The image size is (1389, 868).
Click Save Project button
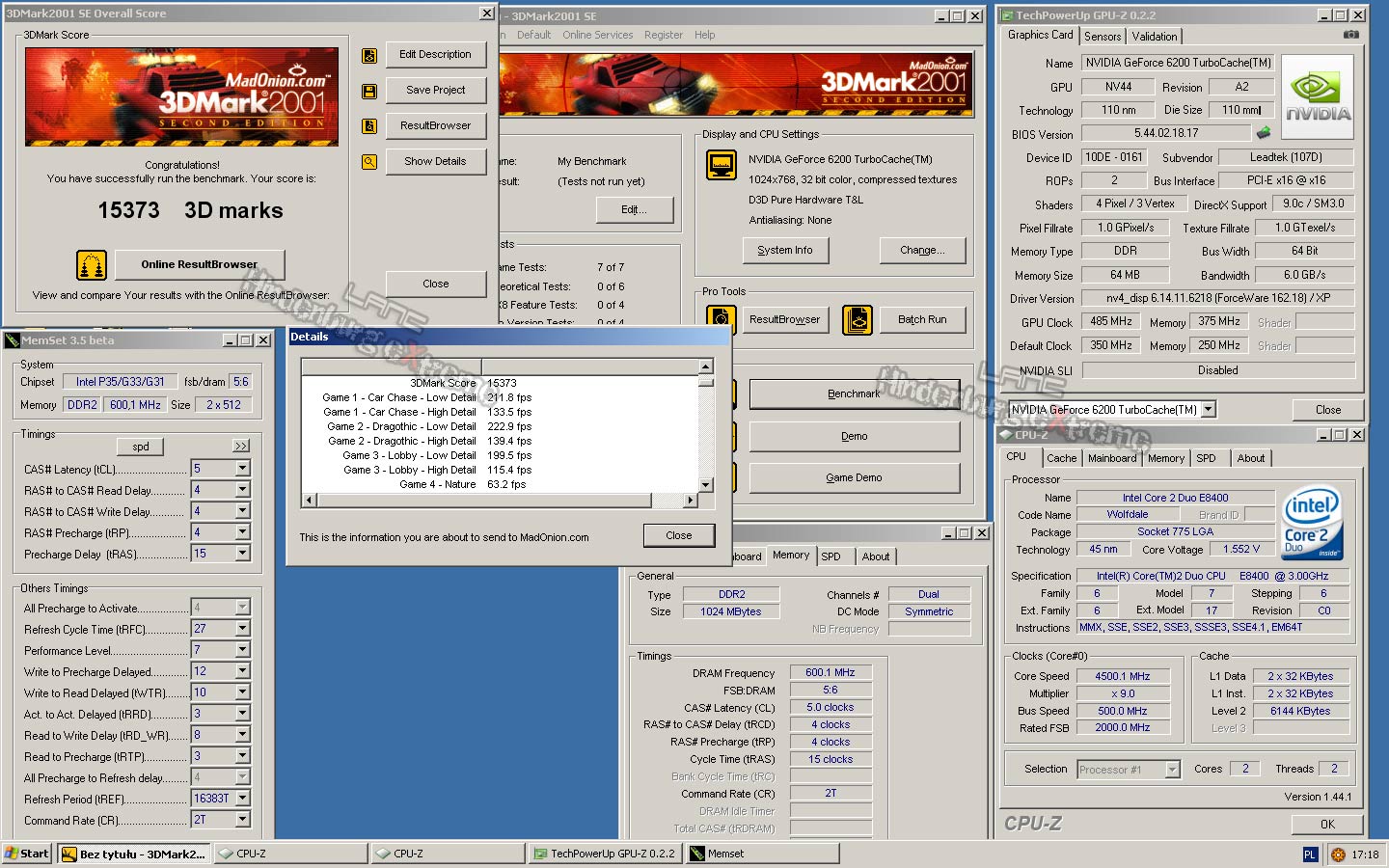point(436,91)
